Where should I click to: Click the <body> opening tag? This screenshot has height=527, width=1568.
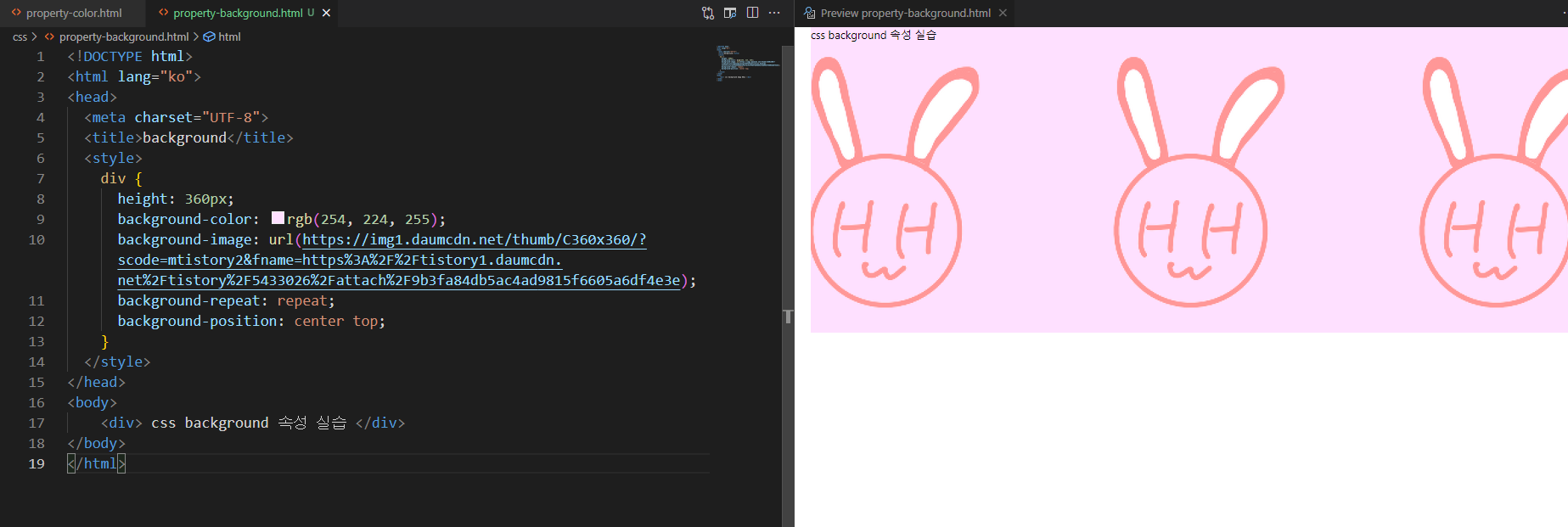[92, 402]
